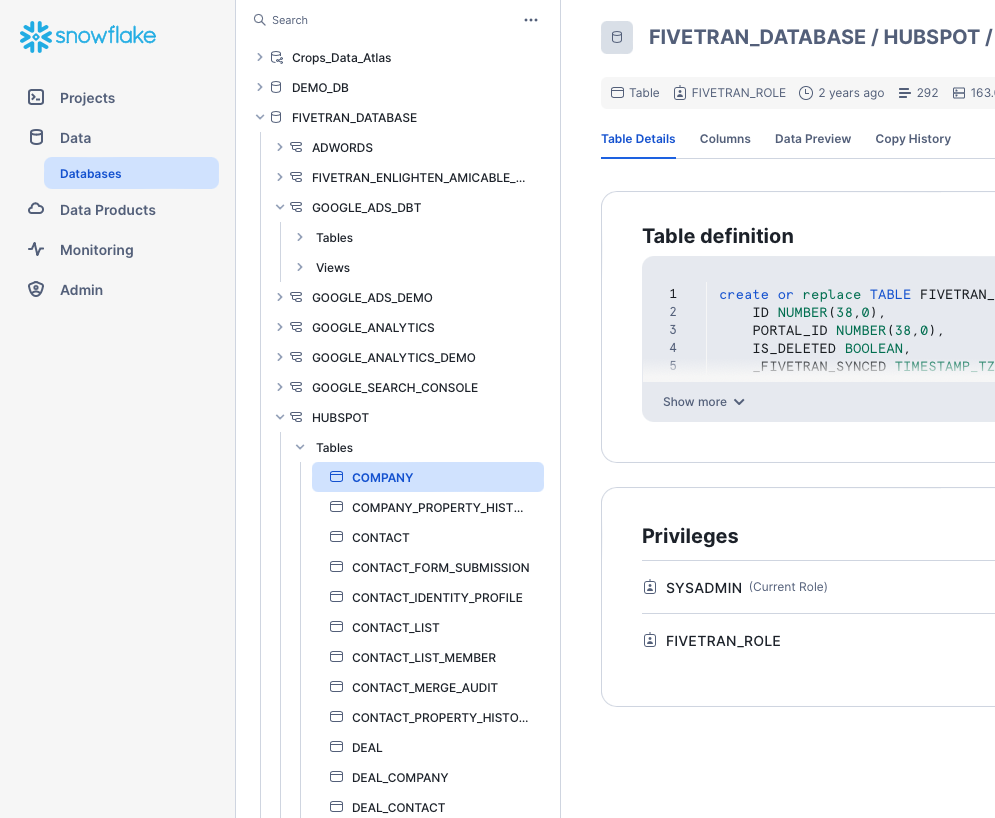Collapse Tables under HUBSPOT

[x=300, y=447]
